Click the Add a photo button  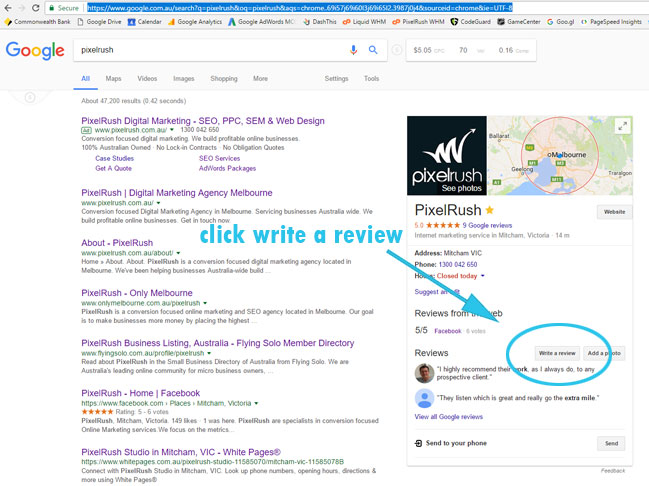(x=604, y=353)
